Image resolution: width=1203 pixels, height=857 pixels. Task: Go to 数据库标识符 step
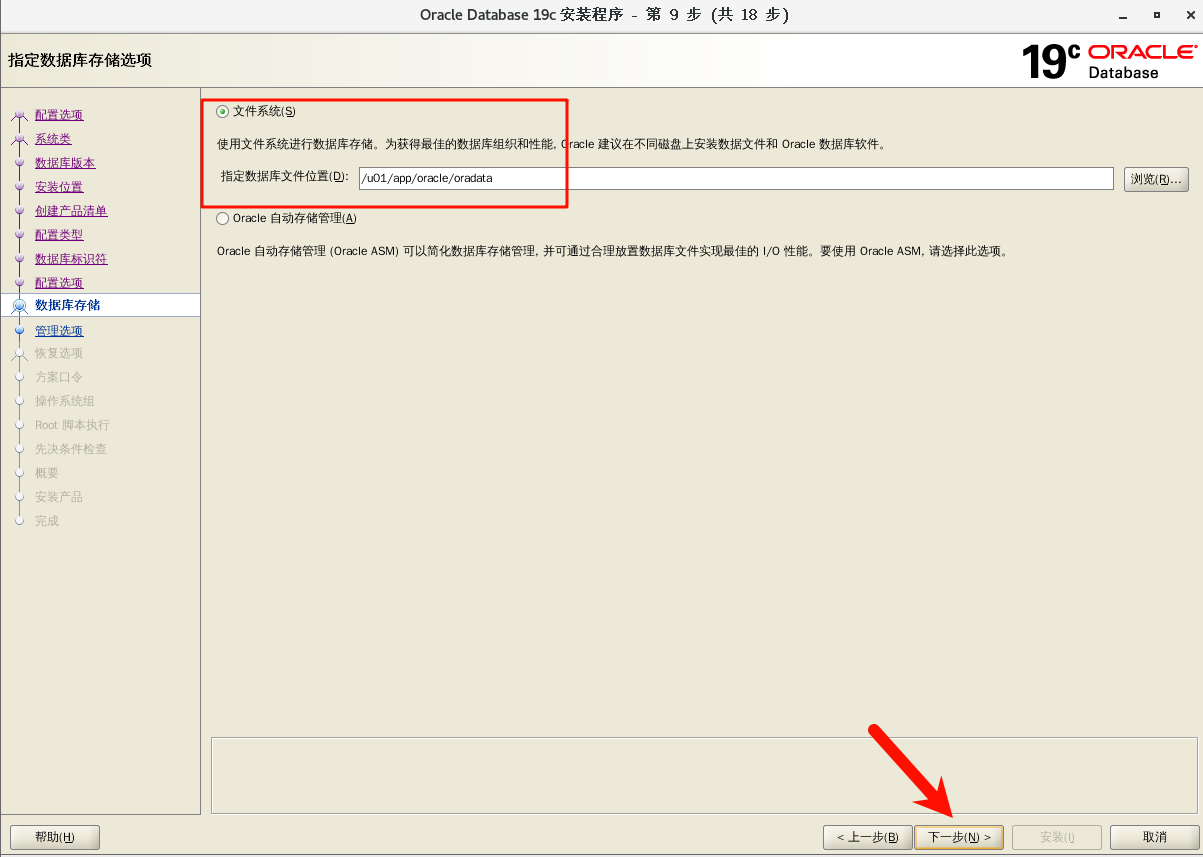click(x=71, y=259)
